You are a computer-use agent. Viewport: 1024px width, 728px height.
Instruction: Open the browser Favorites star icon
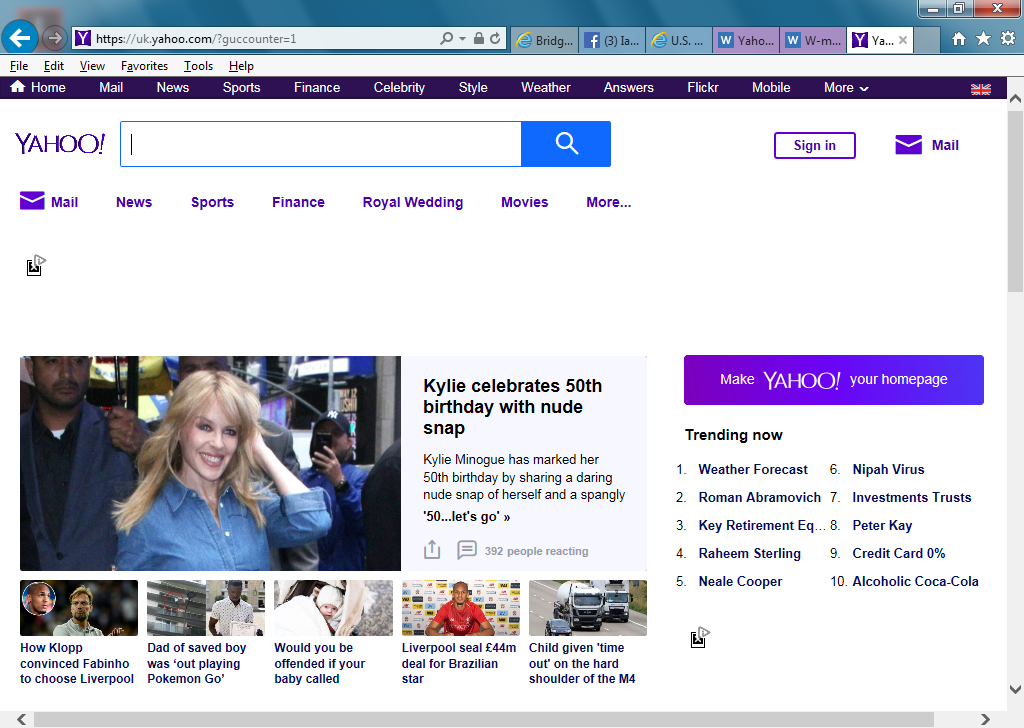coord(983,38)
